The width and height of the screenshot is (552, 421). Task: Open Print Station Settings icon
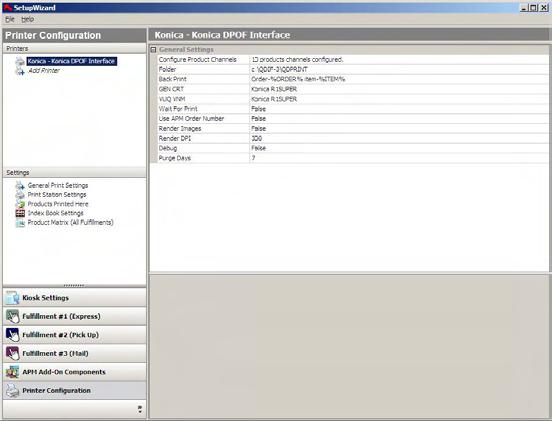point(20,195)
